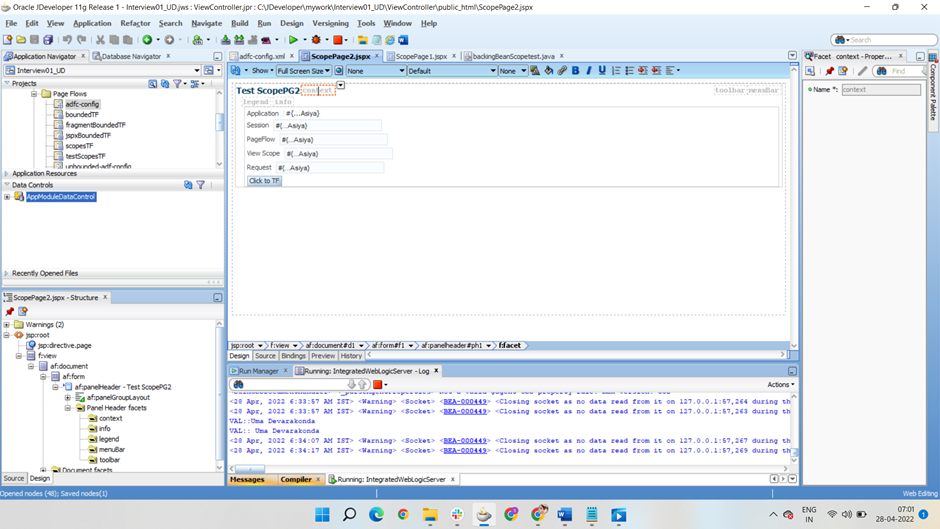Screen dimensions: 940x529
Task: Cut selection with the scissors icon
Action: point(100,40)
